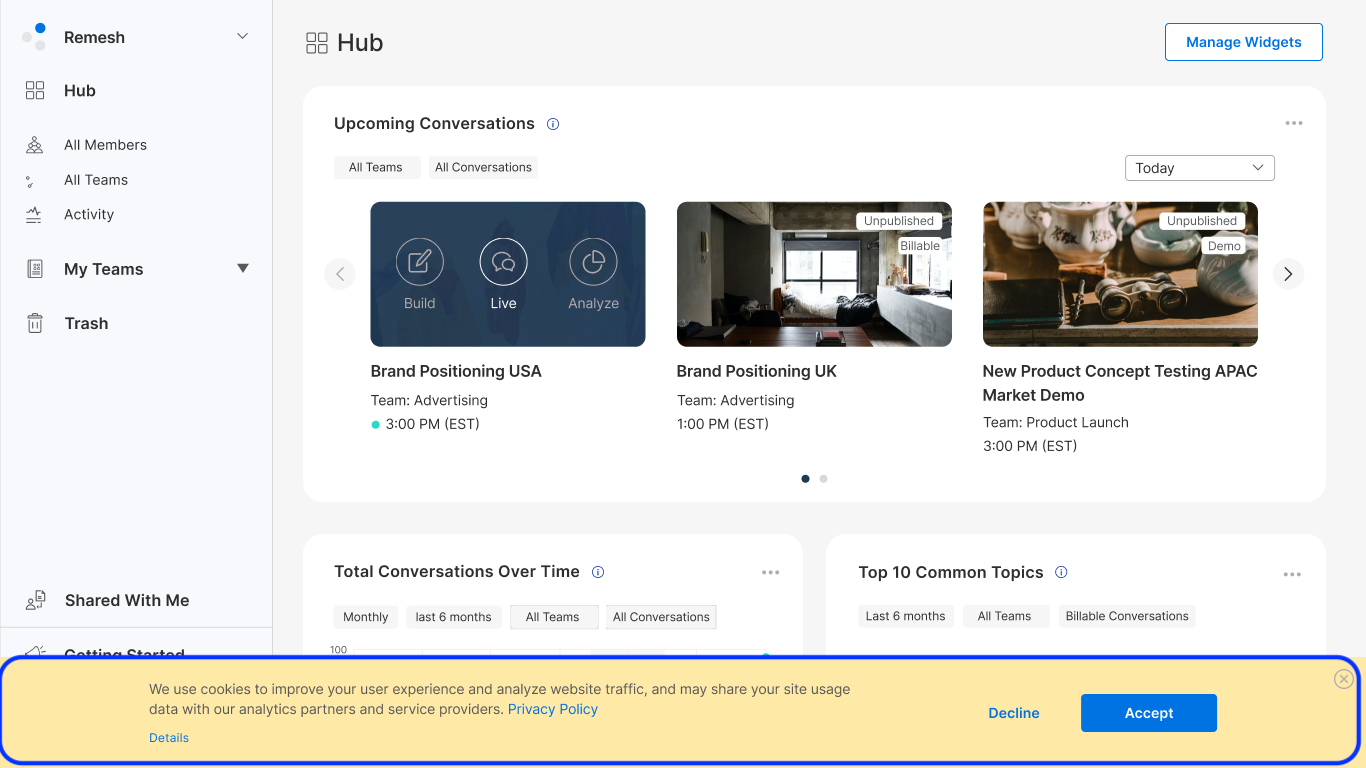Click the Activity chart icon
Viewport: 1366px width, 768px height.
click(x=34, y=215)
